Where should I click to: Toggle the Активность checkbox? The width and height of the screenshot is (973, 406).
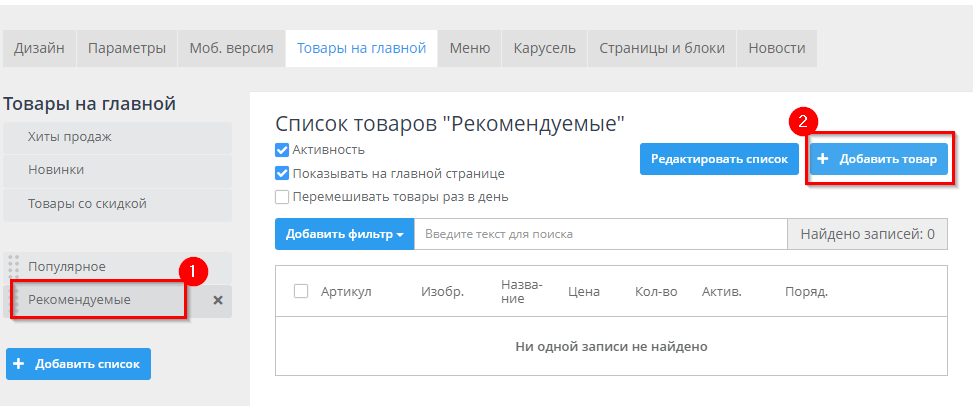click(282, 150)
